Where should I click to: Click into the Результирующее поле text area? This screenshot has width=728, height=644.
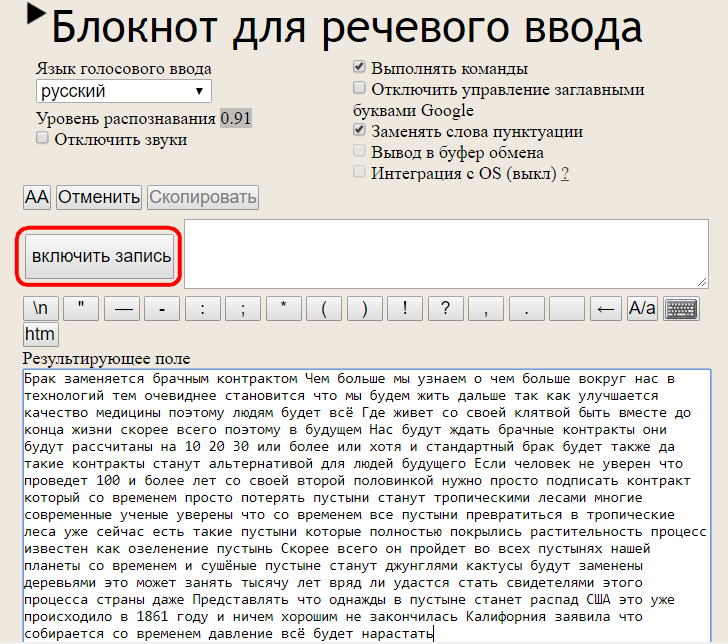click(367, 506)
